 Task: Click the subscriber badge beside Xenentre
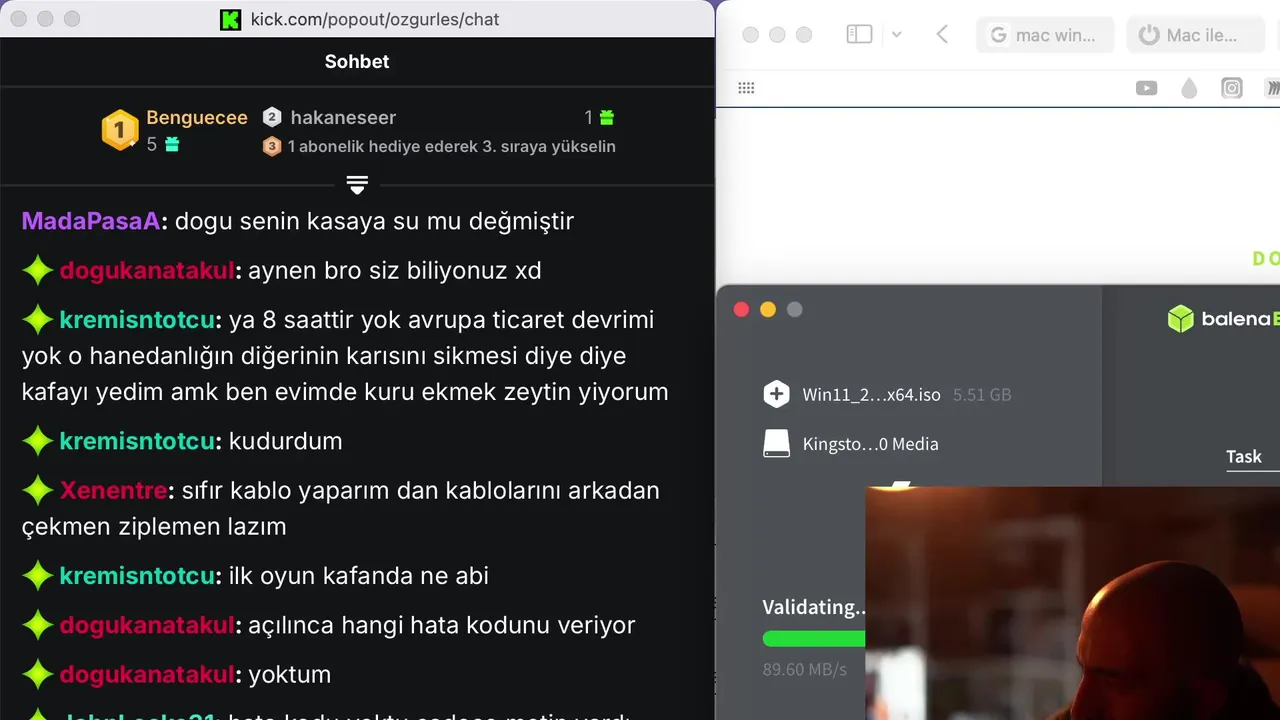[x=38, y=491]
